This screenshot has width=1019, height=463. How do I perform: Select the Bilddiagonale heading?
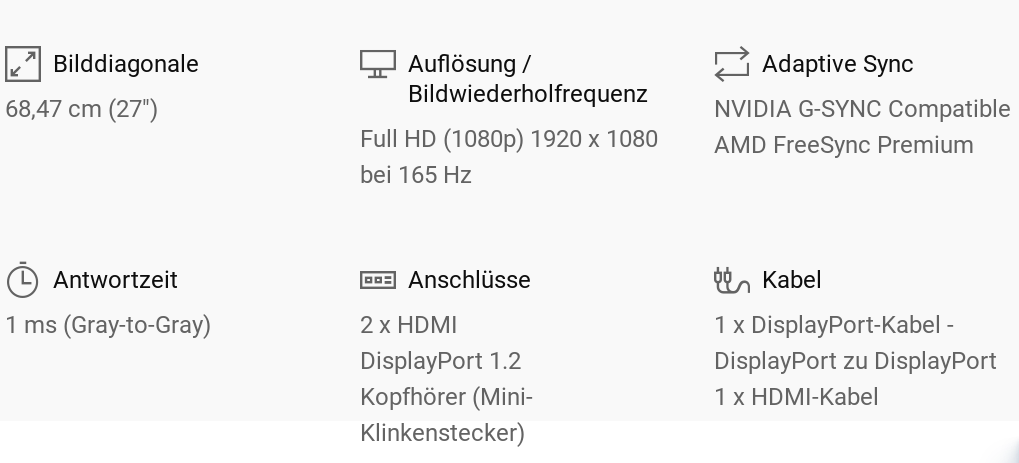(x=125, y=64)
